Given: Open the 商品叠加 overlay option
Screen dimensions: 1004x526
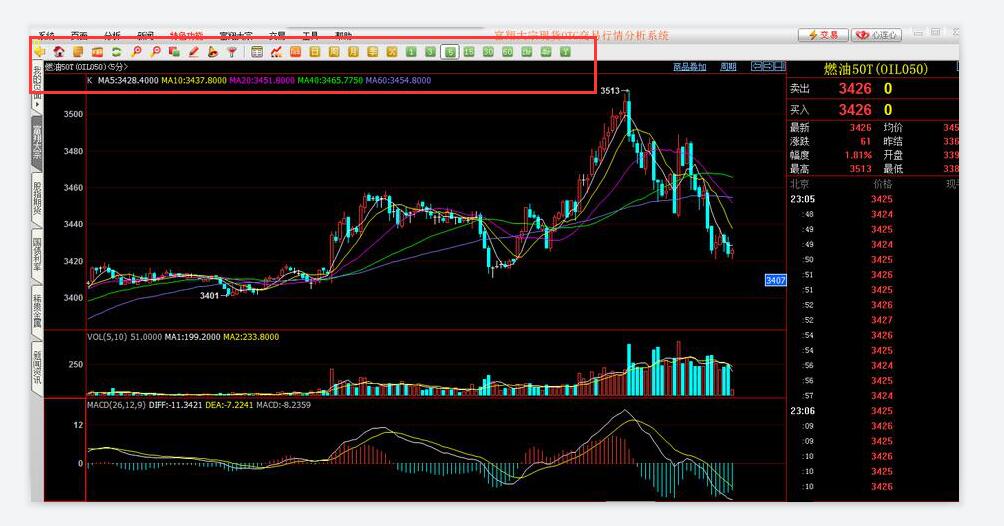Looking at the screenshot, I should [689, 67].
